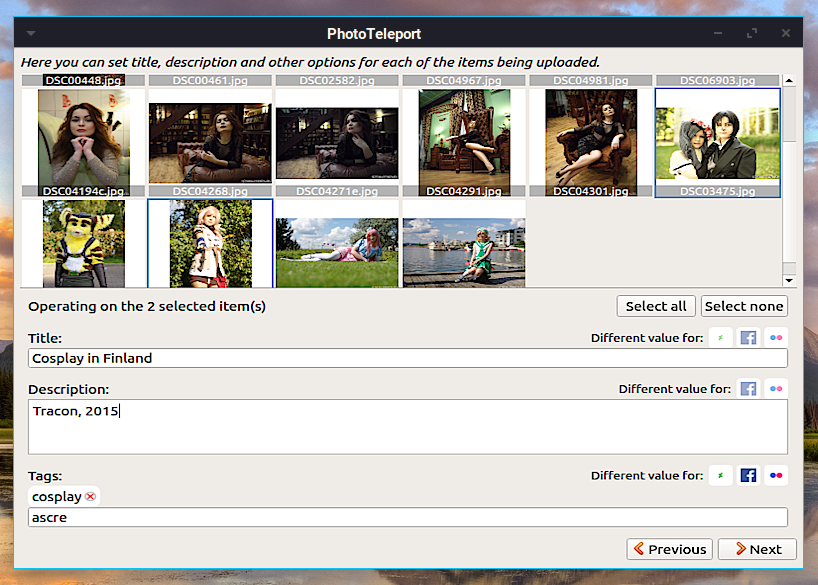
Task: Proceed with the Next button
Action: pyautogui.click(x=757, y=549)
